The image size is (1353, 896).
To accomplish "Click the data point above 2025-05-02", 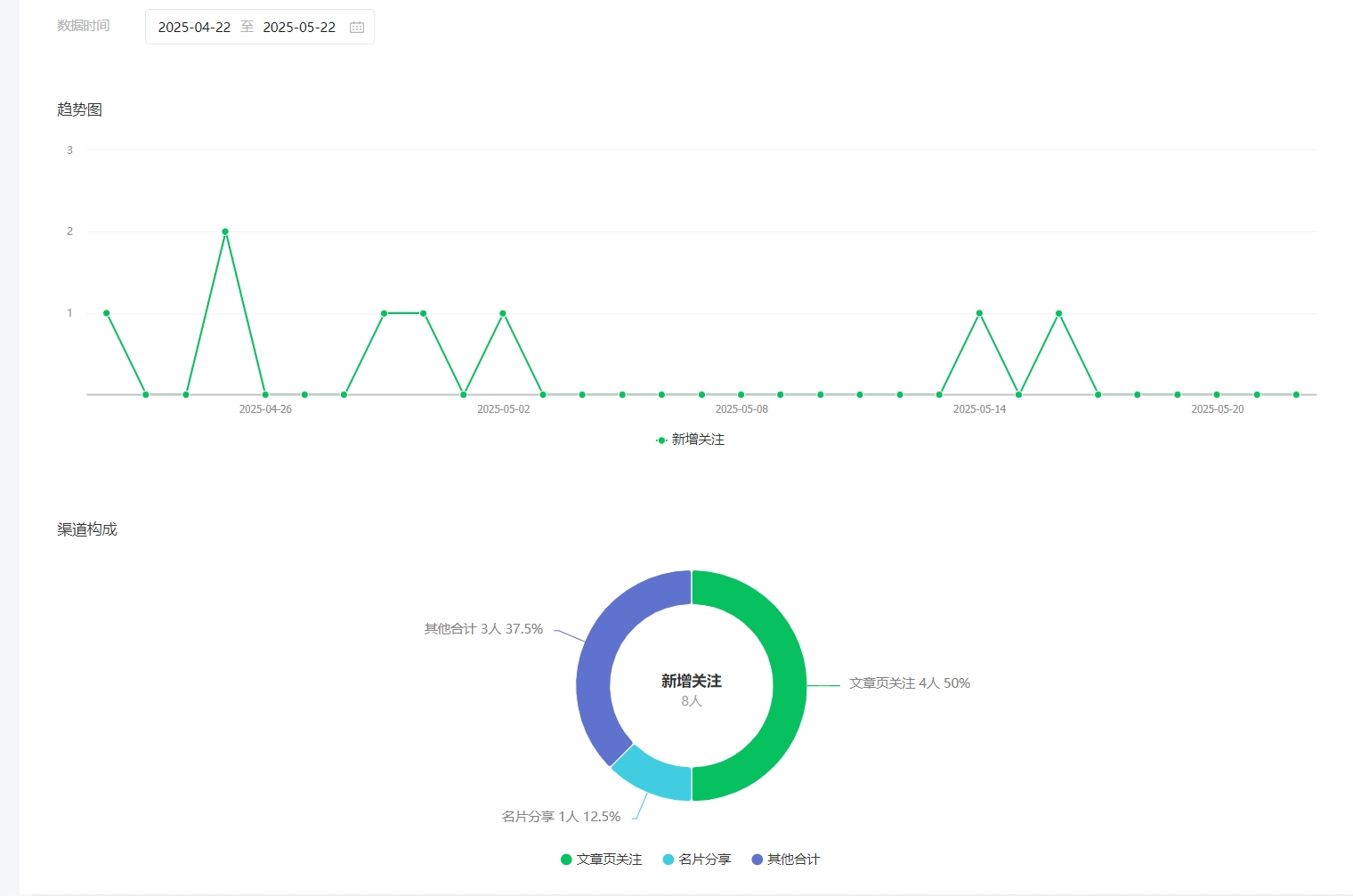I will click(503, 313).
